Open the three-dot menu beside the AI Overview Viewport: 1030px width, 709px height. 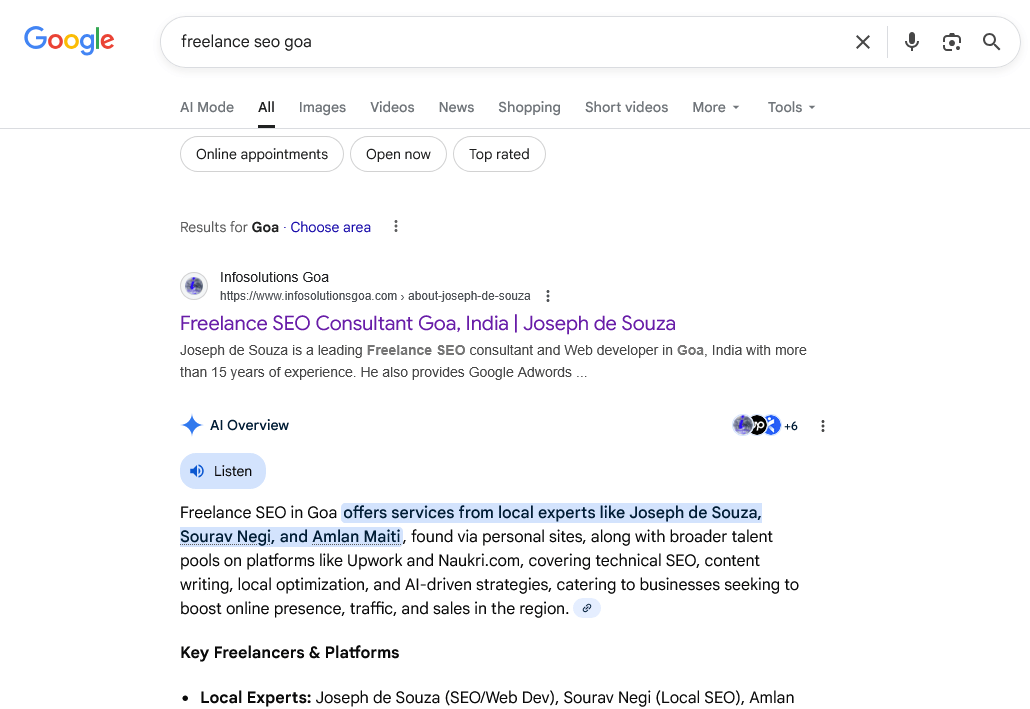(x=822, y=425)
